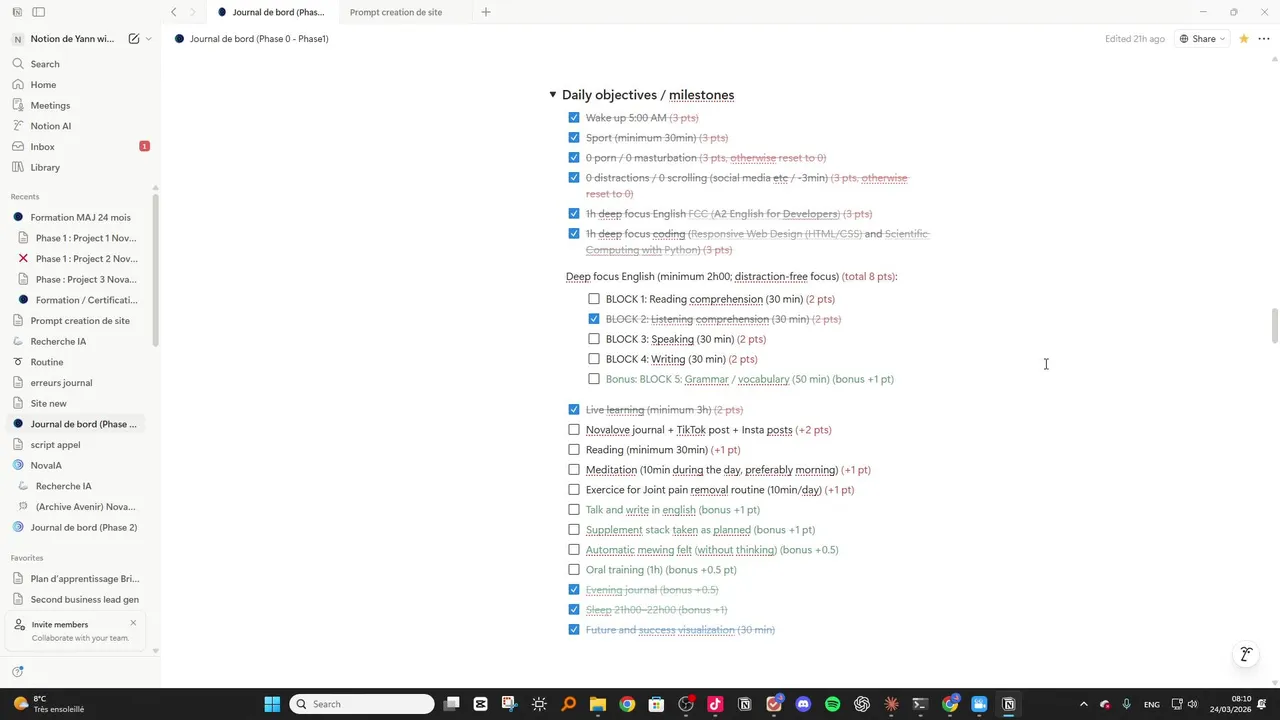Image resolution: width=1280 pixels, height=720 pixels.
Task: Check BLOCK 1: Reading comprehension
Action: tap(594, 299)
